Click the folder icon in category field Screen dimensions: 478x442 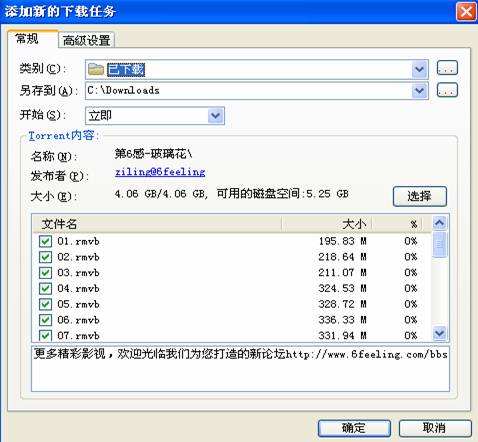[96, 69]
